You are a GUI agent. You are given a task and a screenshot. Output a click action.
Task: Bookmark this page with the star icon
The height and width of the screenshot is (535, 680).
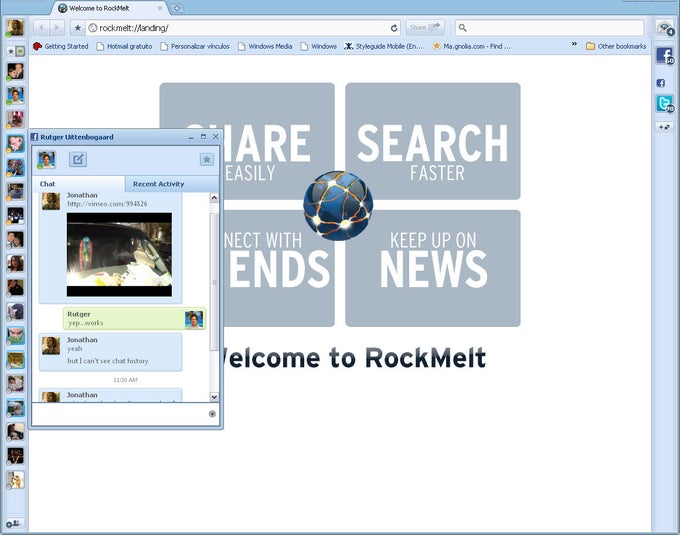pos(78,28)
